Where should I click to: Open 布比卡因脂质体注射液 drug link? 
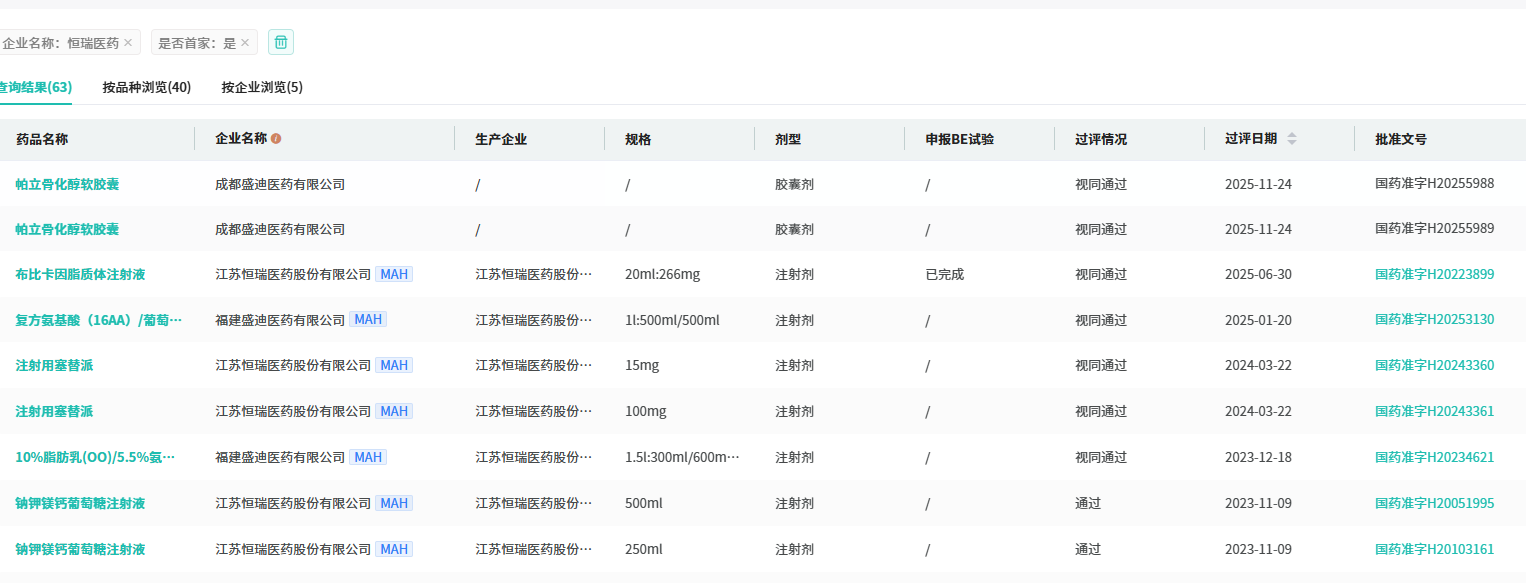click(x=81, y=274)
